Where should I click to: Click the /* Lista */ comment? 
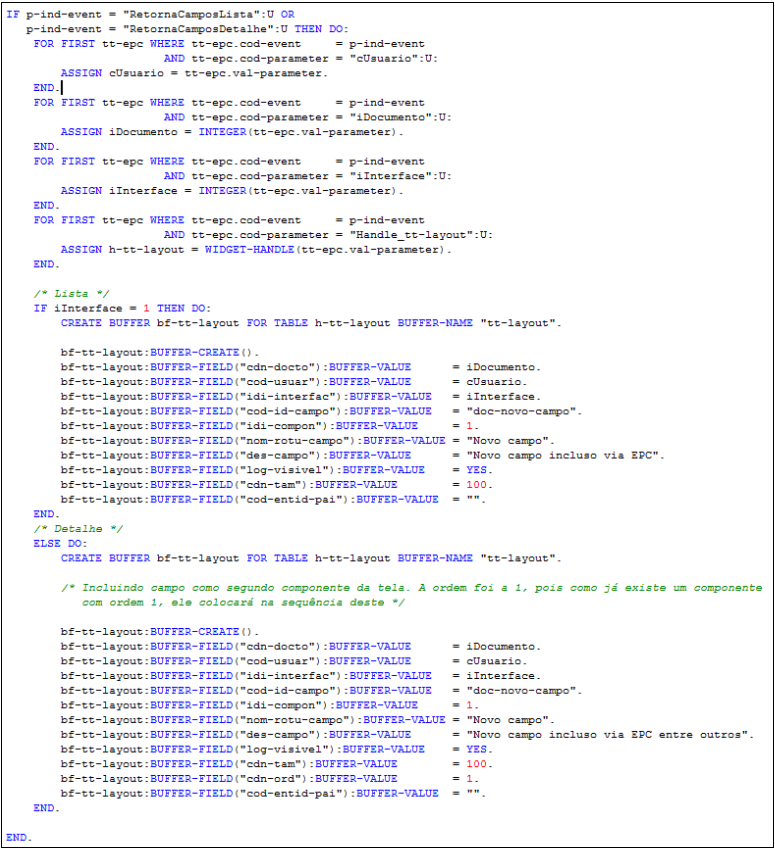click(71, 294)
